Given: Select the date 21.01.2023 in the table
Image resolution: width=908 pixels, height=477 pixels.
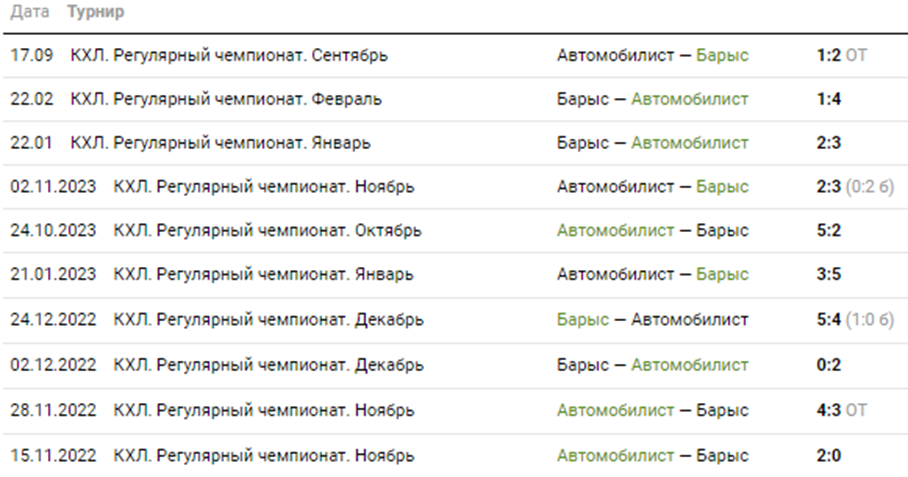Looking at the screenshot, I should 53,275.
